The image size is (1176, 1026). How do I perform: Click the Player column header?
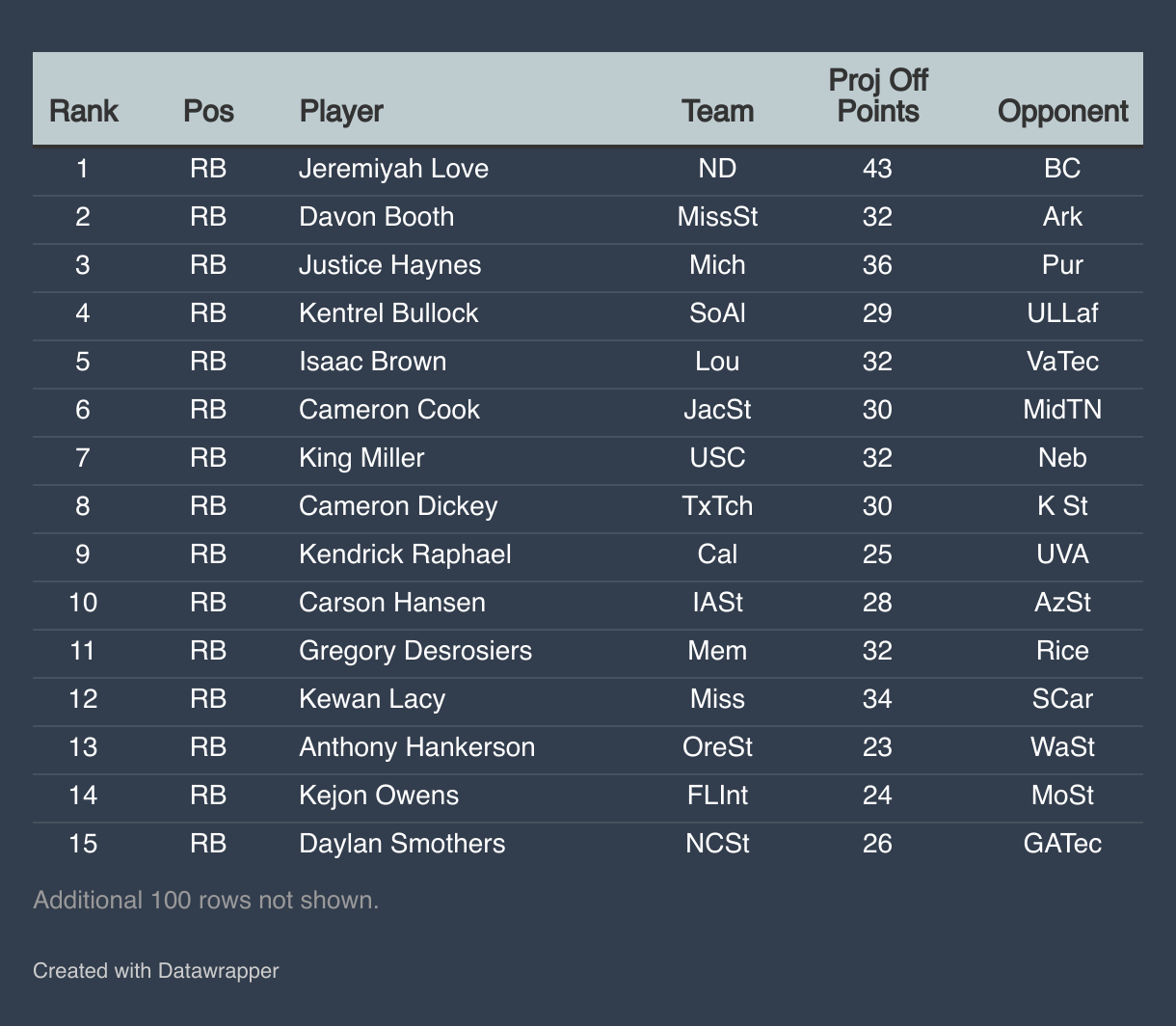(x=341, y=111)
